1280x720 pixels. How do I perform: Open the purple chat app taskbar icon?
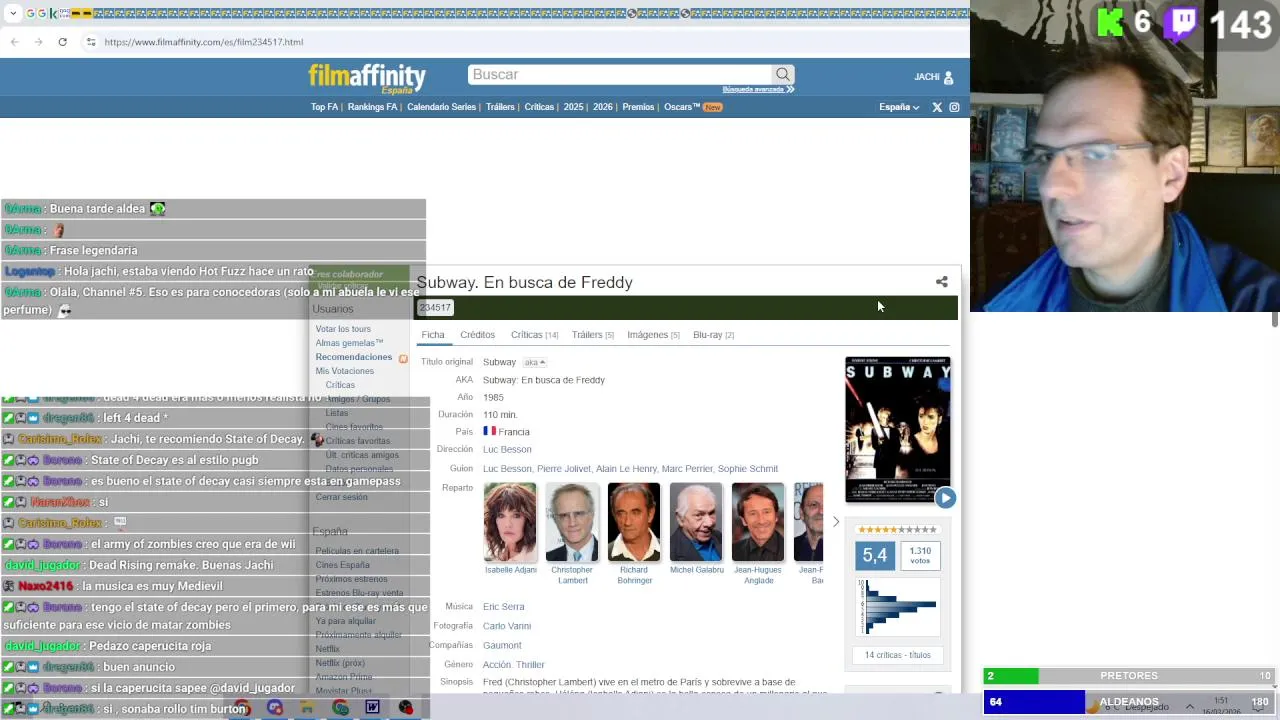point(274,708)
